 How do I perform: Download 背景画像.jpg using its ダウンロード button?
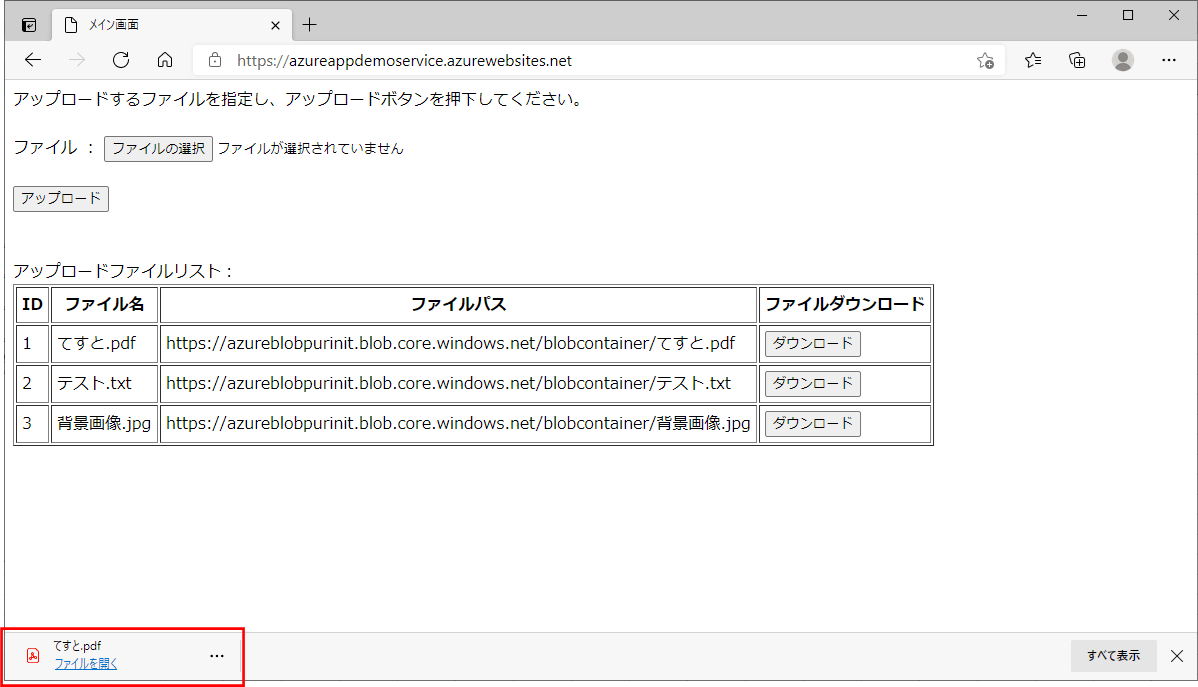coord(812,424)
